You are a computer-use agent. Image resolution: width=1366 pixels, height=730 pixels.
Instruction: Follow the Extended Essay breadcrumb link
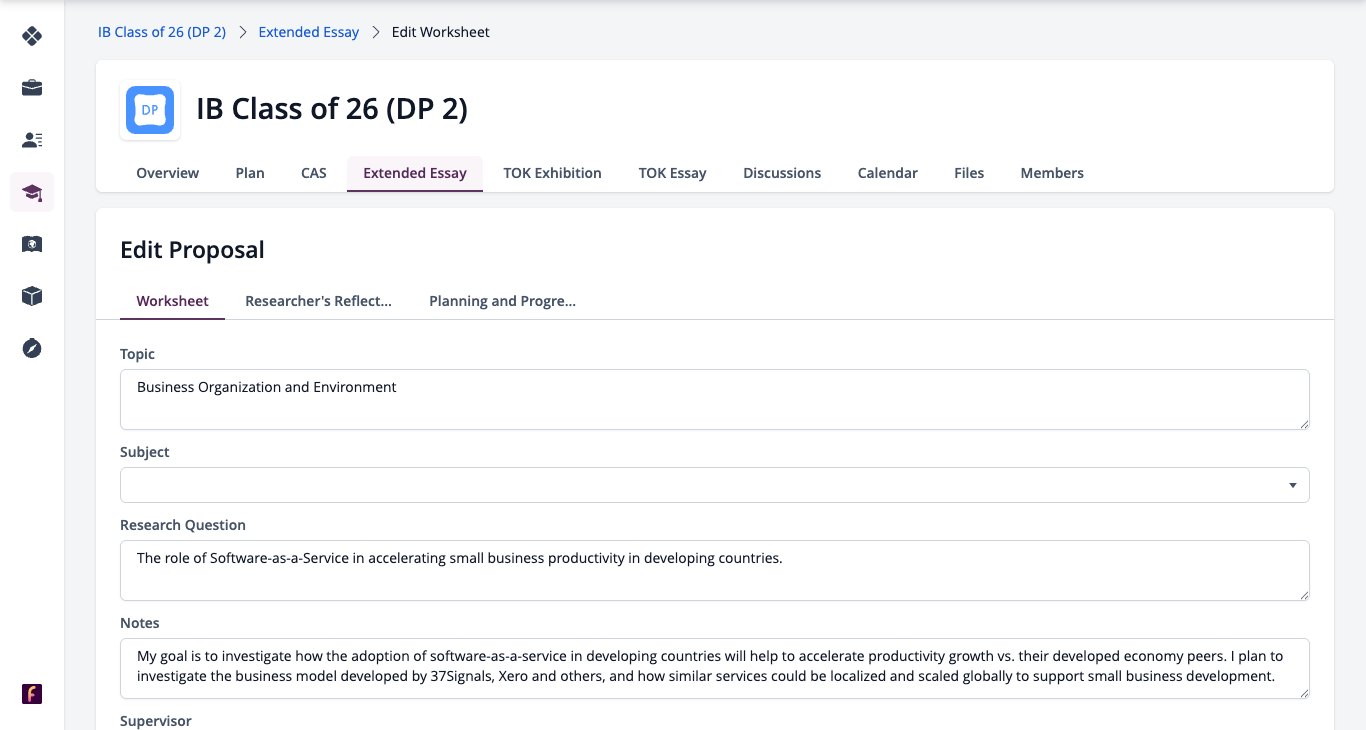pyautogui.click(x=309, y=32)
